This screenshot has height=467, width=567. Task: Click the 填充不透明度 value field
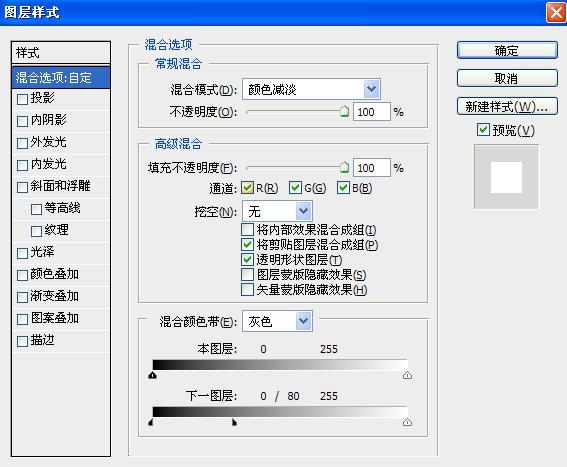coord(372,168)
